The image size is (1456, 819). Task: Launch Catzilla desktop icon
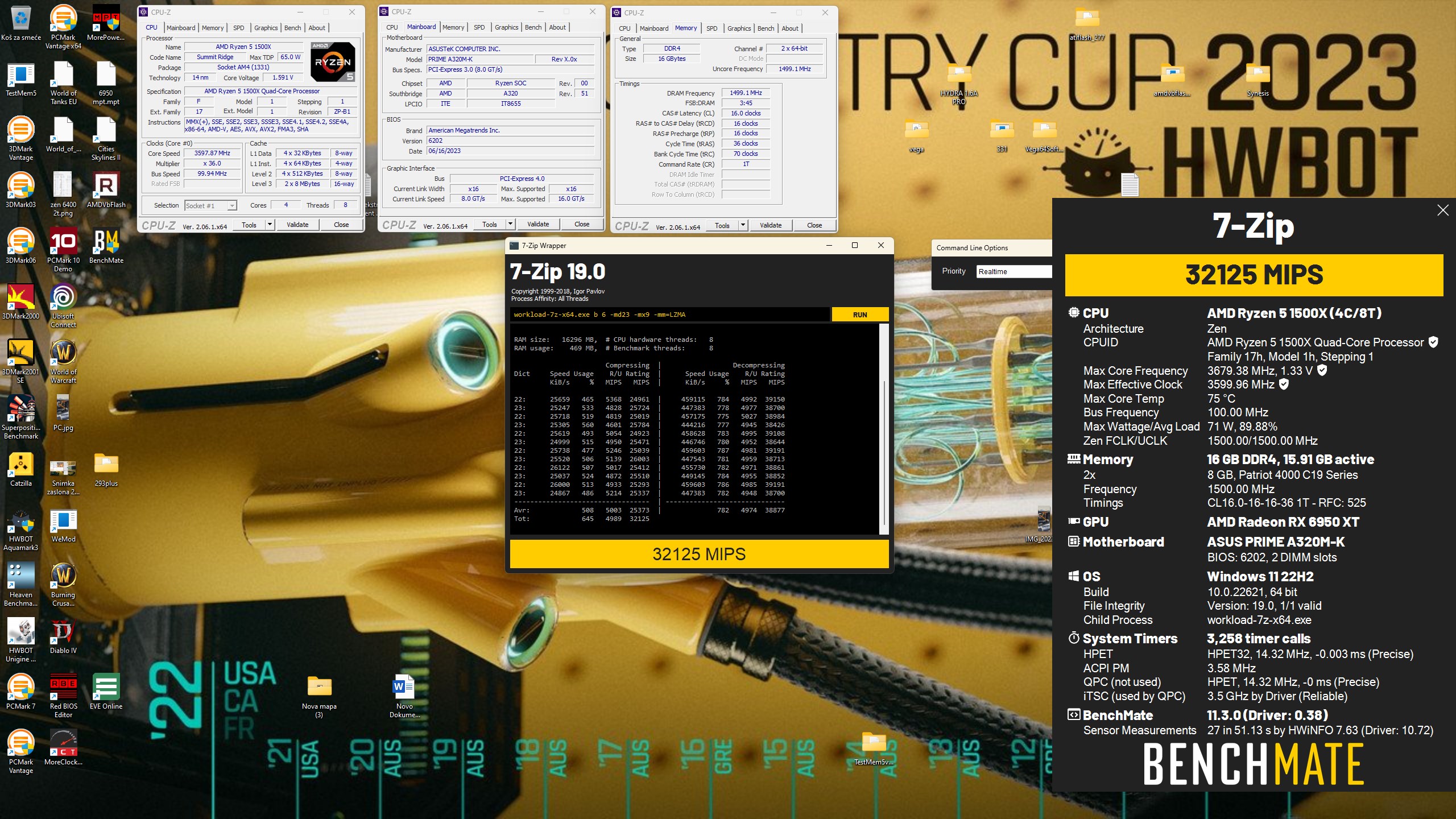click(21, 470)
